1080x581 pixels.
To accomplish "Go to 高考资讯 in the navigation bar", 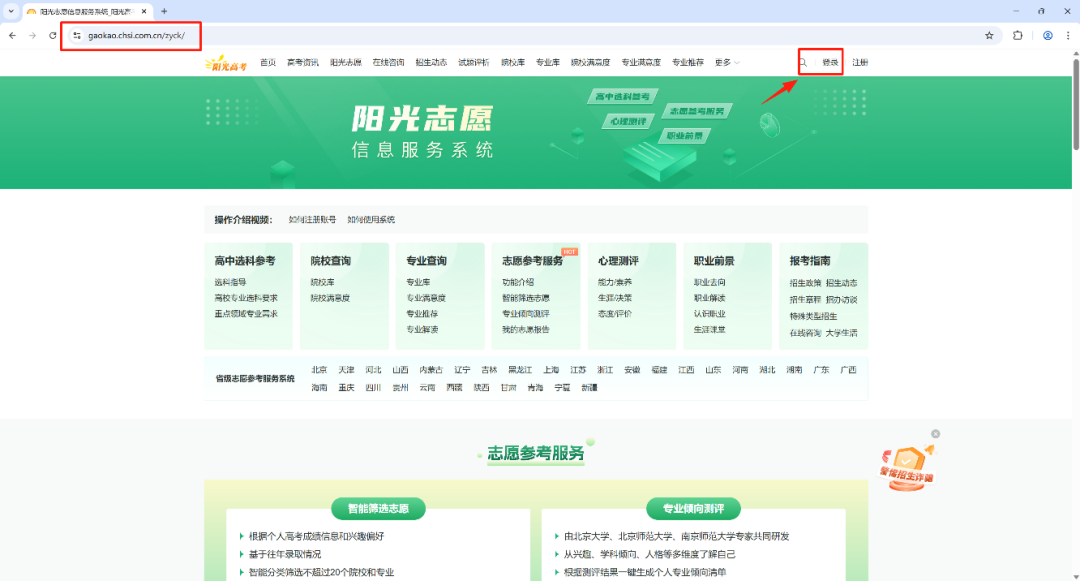I will (x=302, y=62).
